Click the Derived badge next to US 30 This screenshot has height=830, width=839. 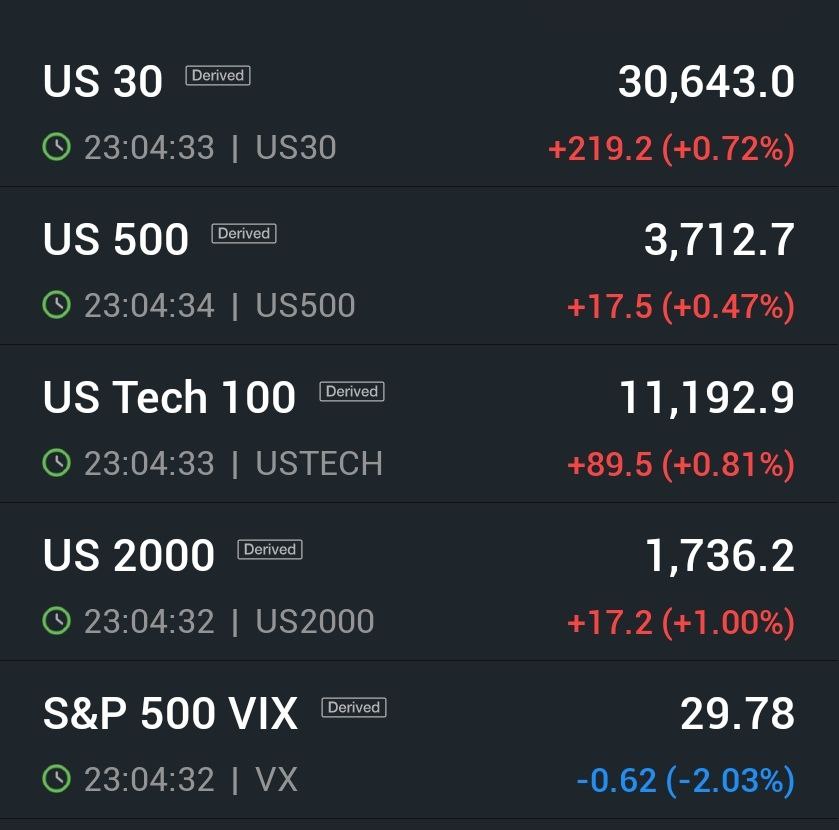point(218,75)
